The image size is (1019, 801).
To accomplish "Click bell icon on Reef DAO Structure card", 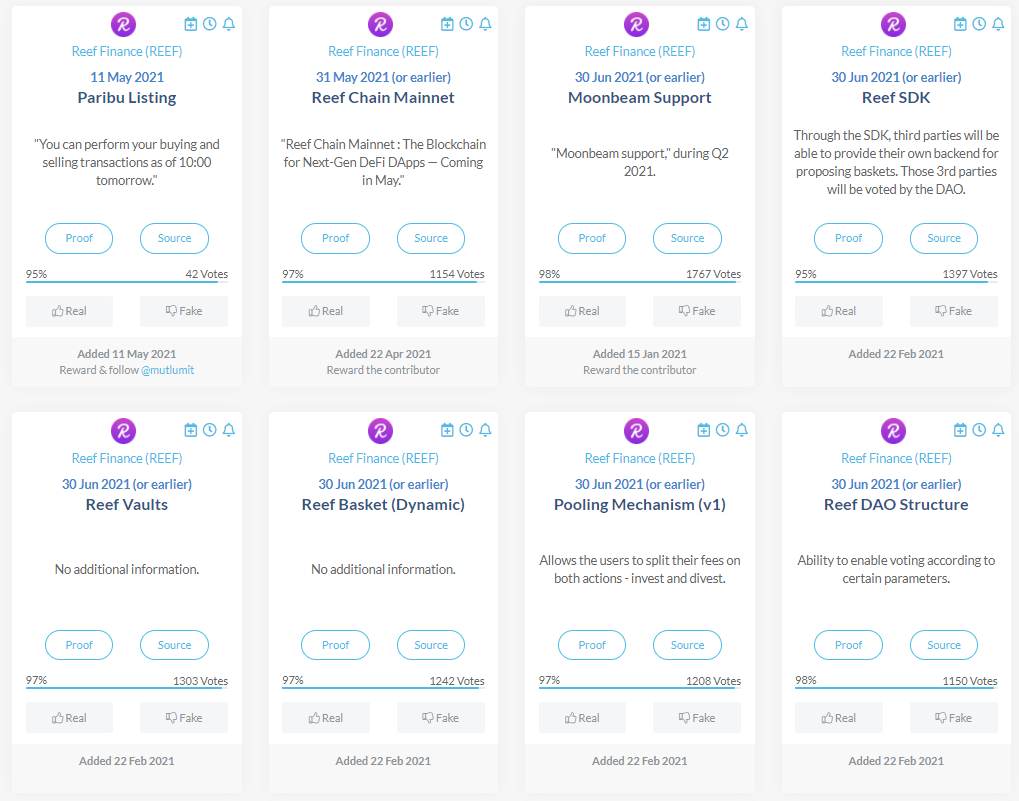I will click(x=998, y=430).
